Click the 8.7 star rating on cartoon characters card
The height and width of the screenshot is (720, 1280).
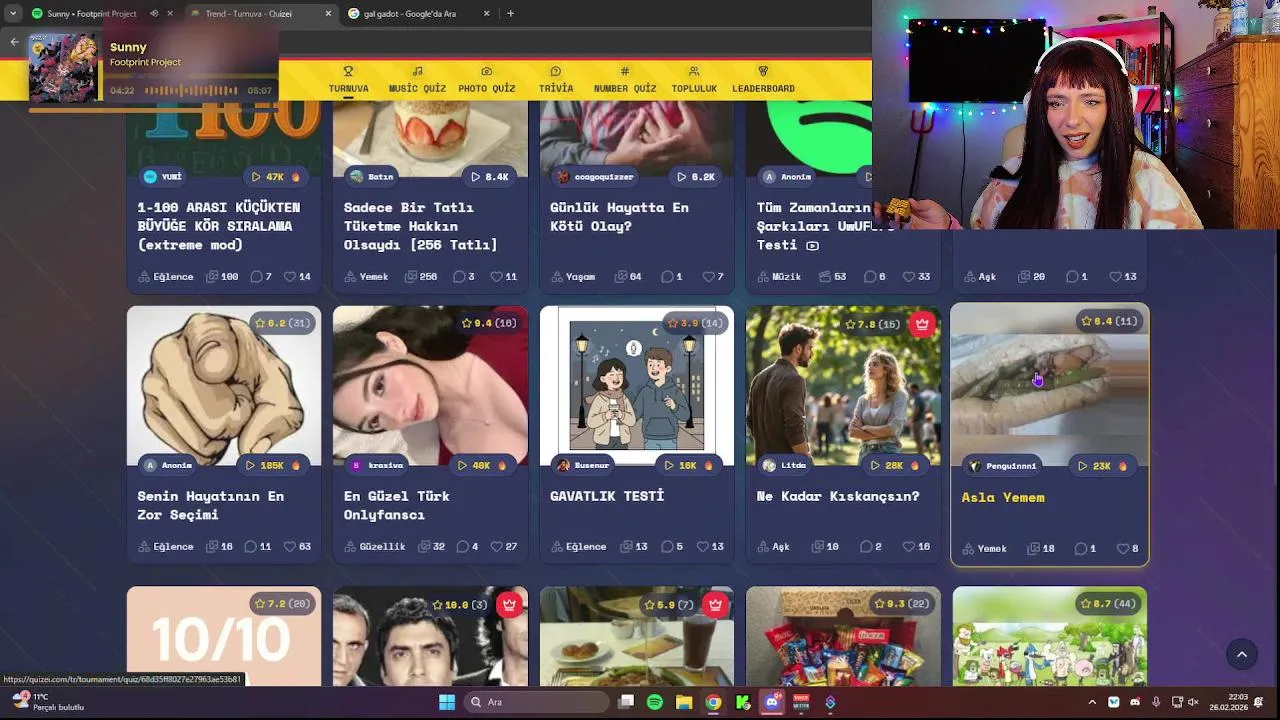[1108, 604]
